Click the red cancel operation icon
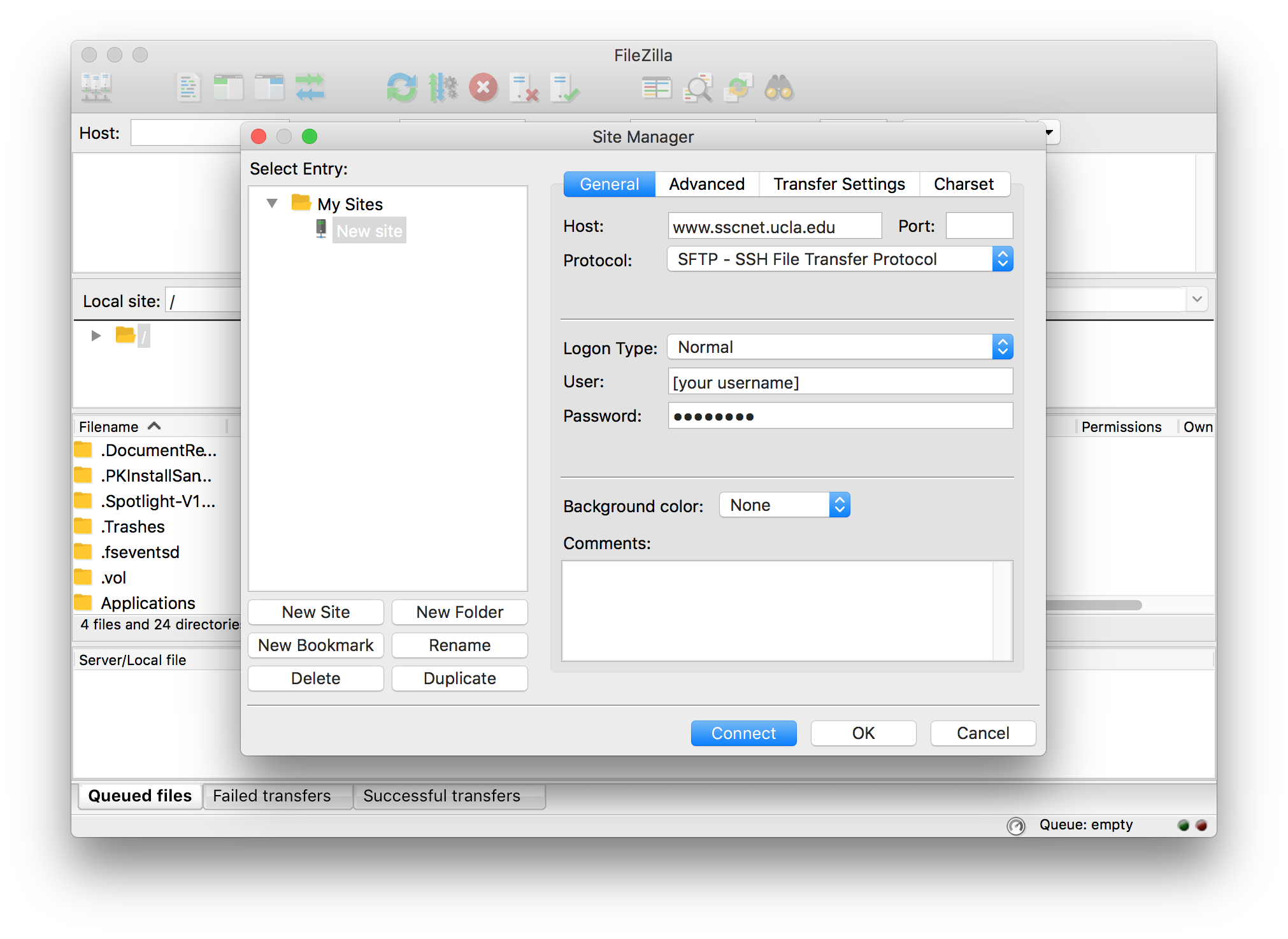The image size is (1288, 939). point(483,88)
